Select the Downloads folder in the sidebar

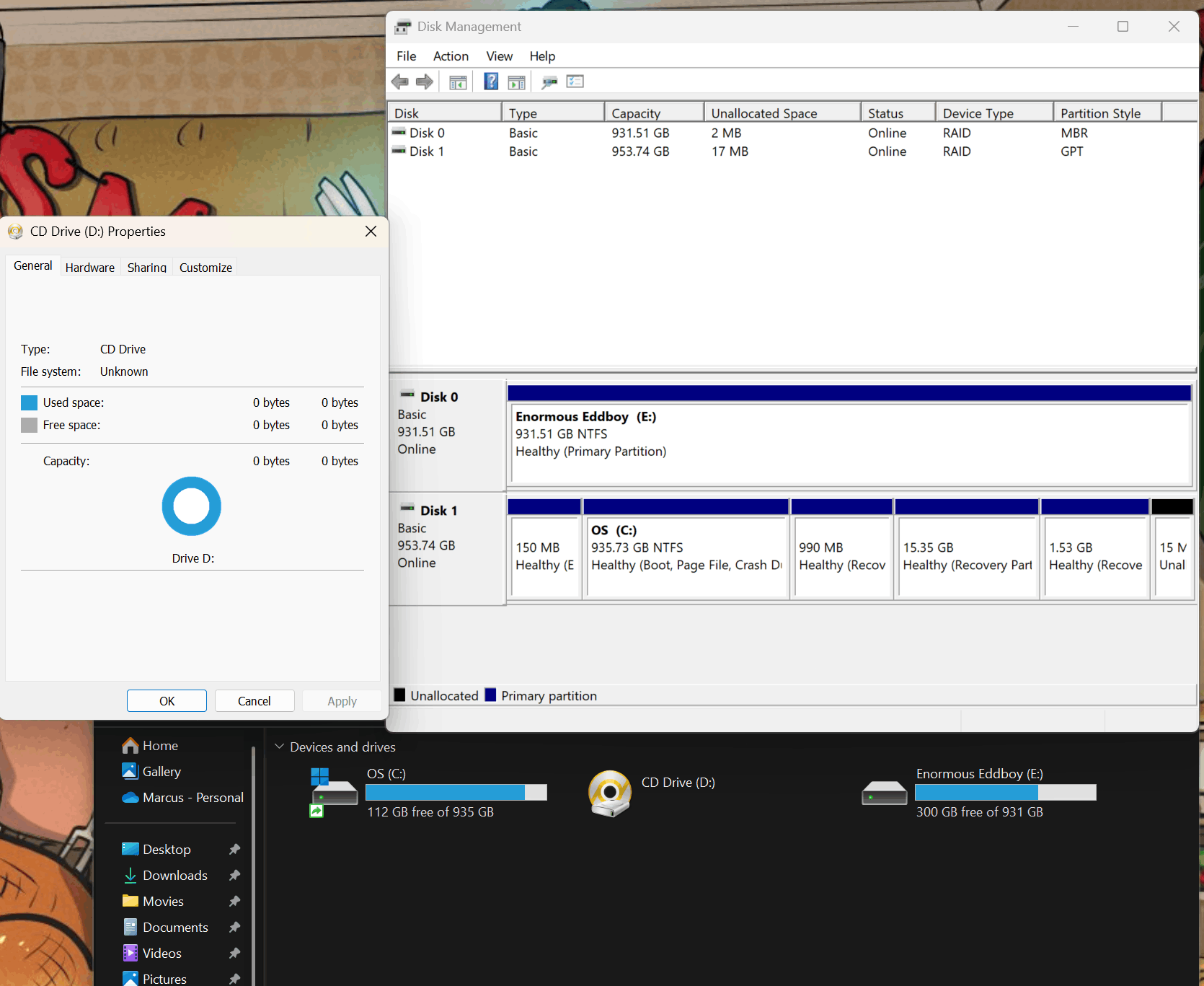click(173, 875)
